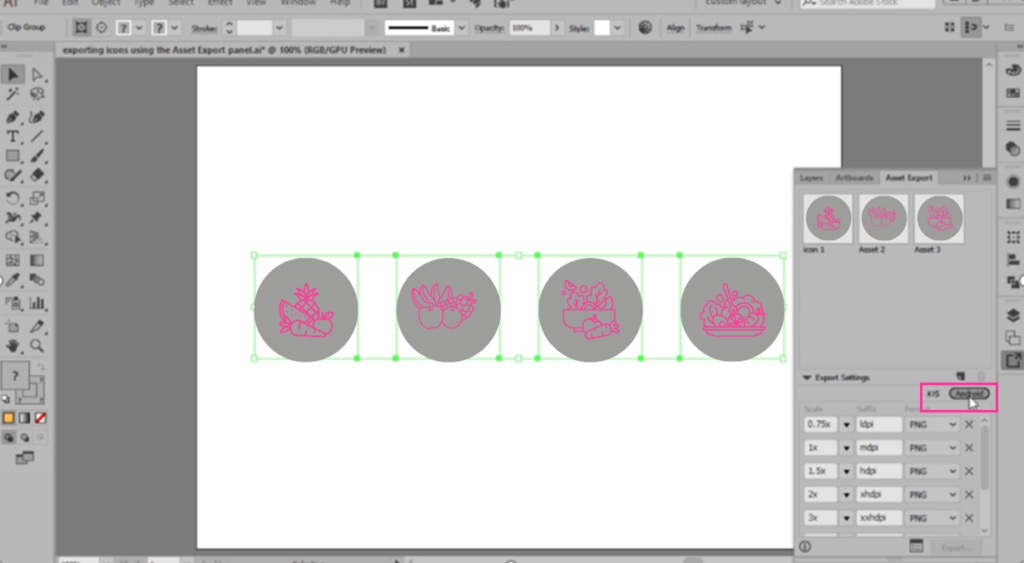Viewport: 1024px width, 563px height.
Task: Select the Line Segment tool
Action: tap(37, 137)
